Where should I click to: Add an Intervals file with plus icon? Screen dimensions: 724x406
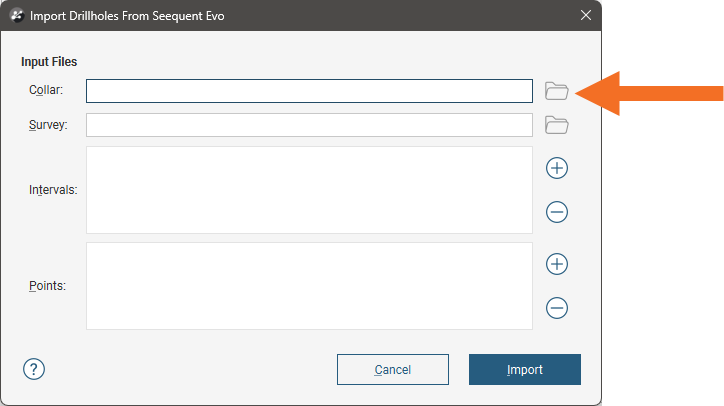pos(557,168)
